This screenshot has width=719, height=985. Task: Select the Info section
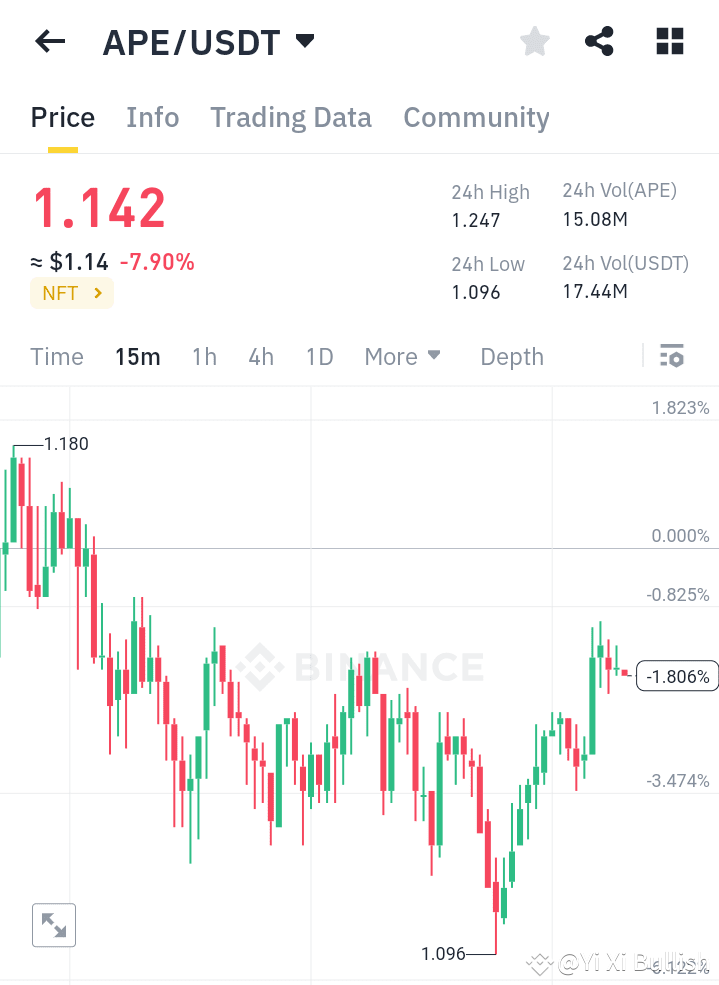point(152,118)
